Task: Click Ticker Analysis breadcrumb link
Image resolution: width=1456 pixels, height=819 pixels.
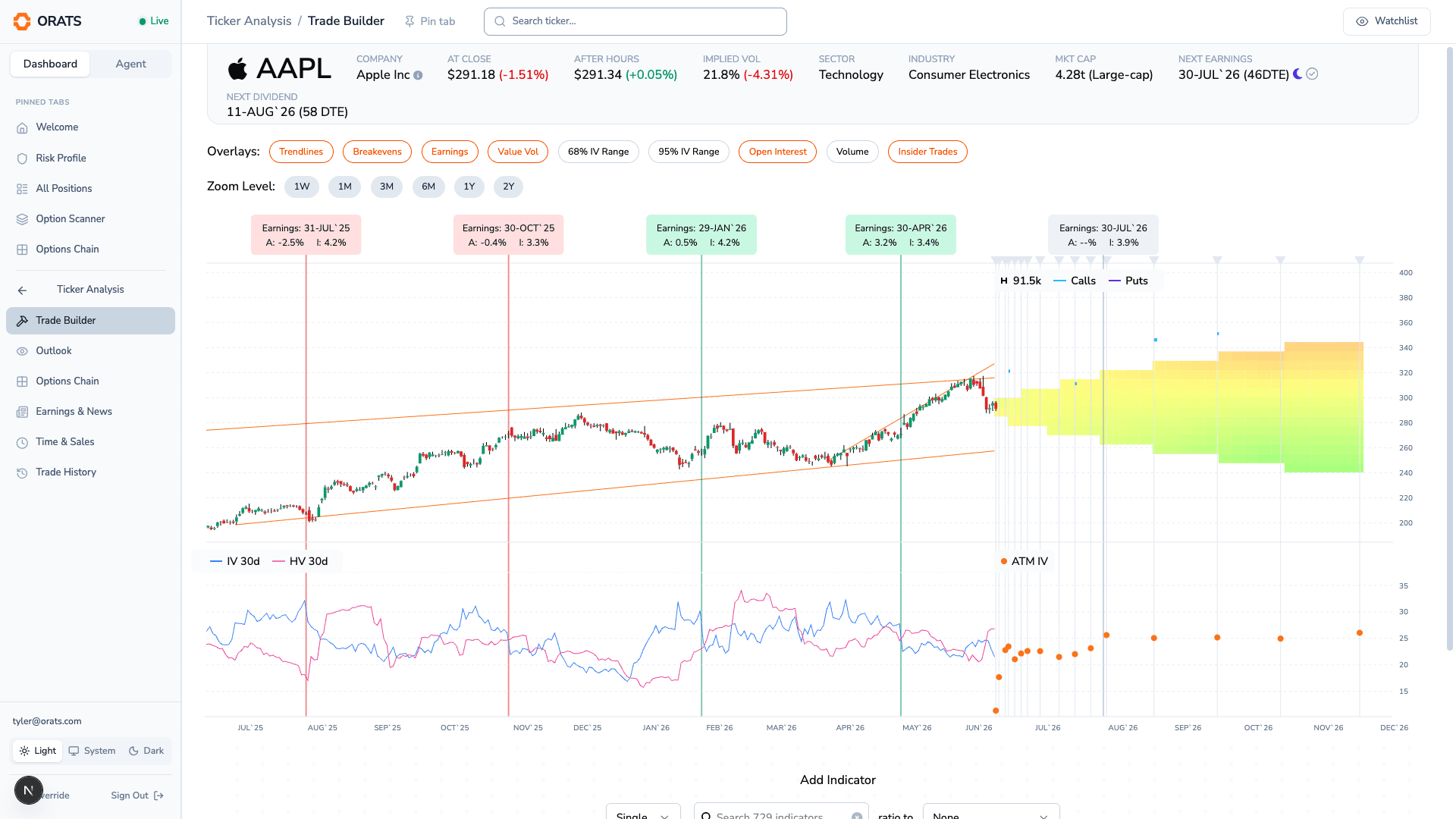Action: pos(249,21)
